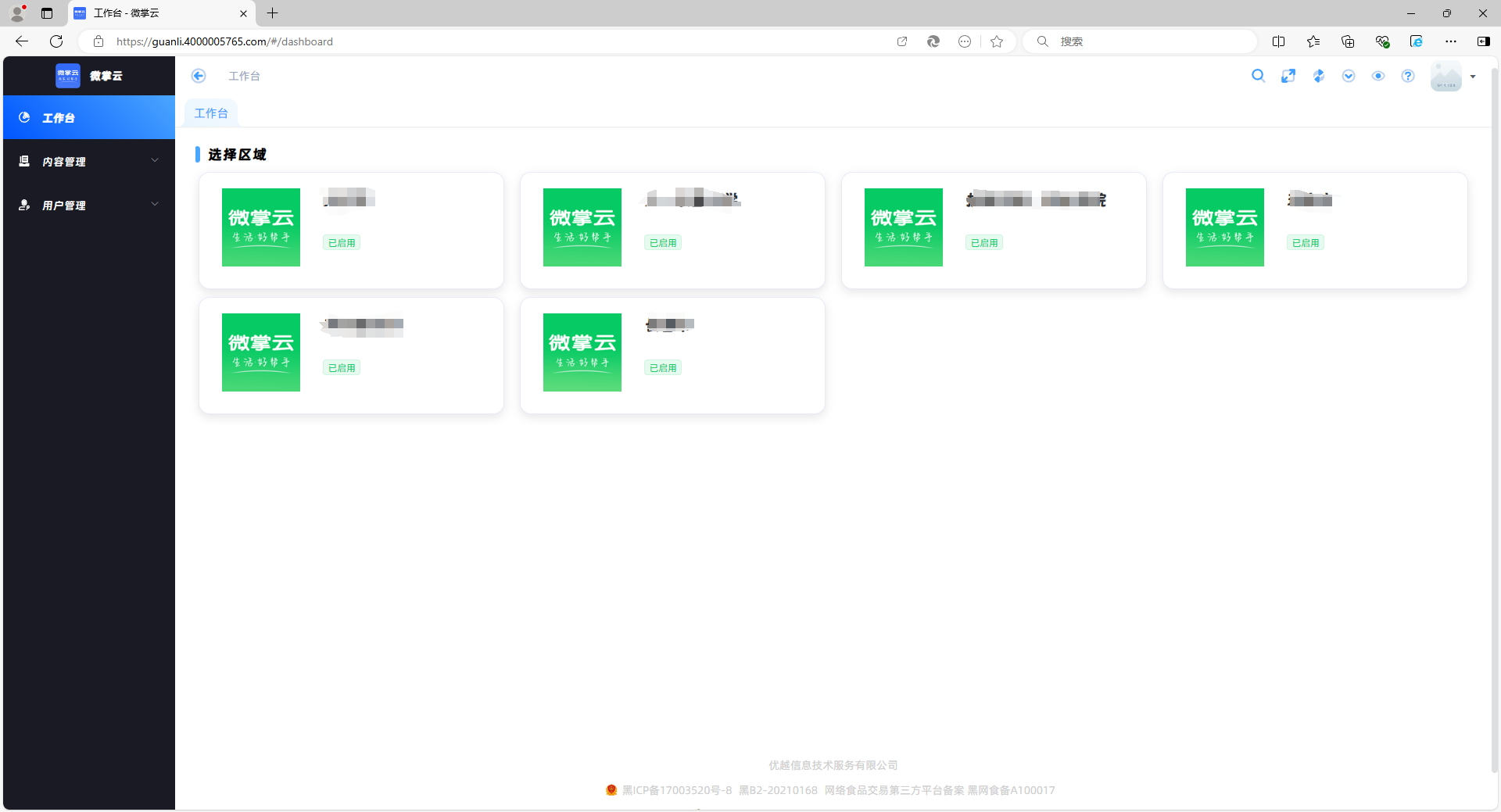Click the blue search magnifier in the app header
The image size is (1501, 812).
[1258, 76]
